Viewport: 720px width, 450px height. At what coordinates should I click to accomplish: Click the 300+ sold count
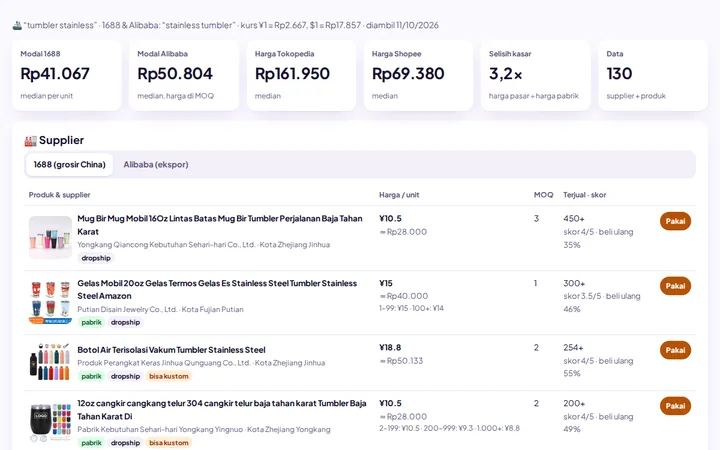(574, 283)
